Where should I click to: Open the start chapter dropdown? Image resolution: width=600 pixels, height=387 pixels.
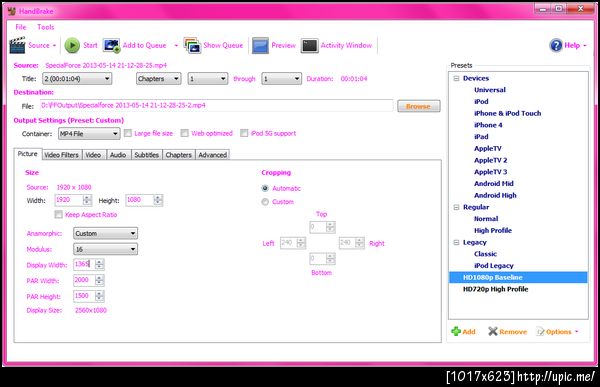[208, 79]
